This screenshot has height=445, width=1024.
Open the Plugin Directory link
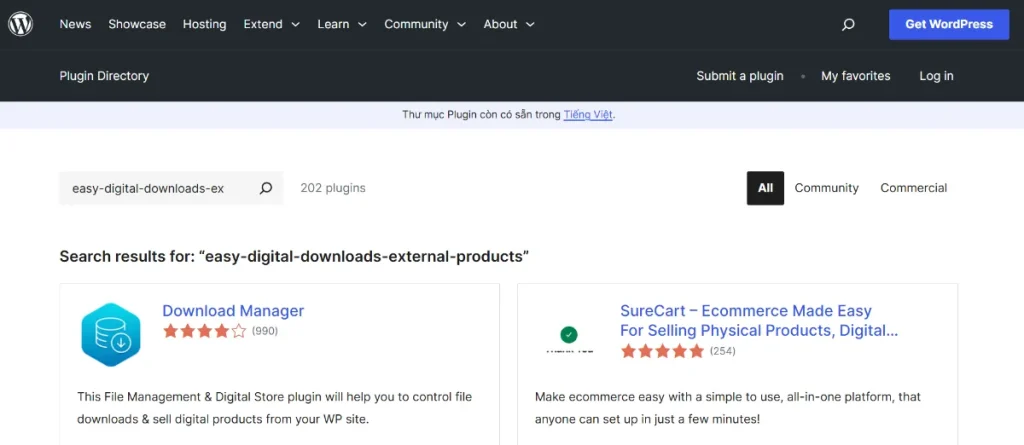click(104, 76)
